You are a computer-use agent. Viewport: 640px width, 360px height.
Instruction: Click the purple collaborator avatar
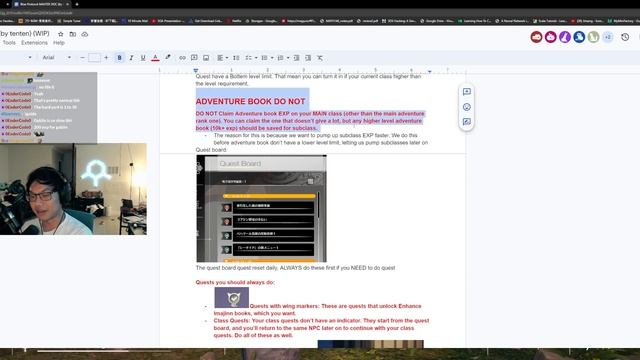565,37
